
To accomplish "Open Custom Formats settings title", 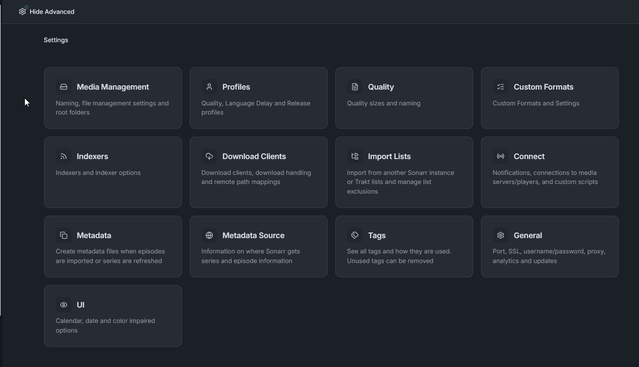I will click(x=543, y=87).
